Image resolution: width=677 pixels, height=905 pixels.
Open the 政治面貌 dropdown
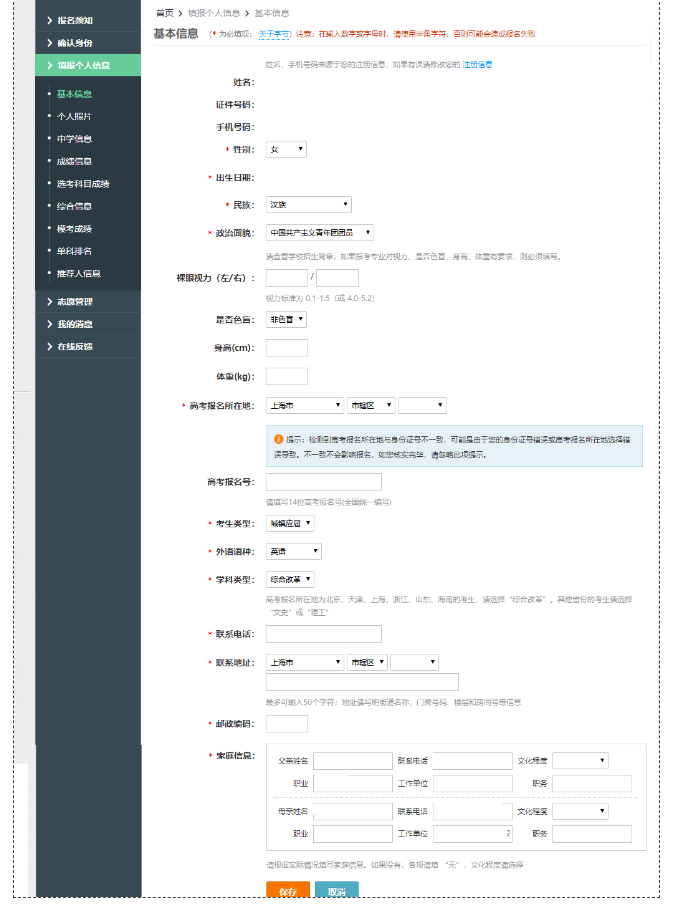pos(320,233)
